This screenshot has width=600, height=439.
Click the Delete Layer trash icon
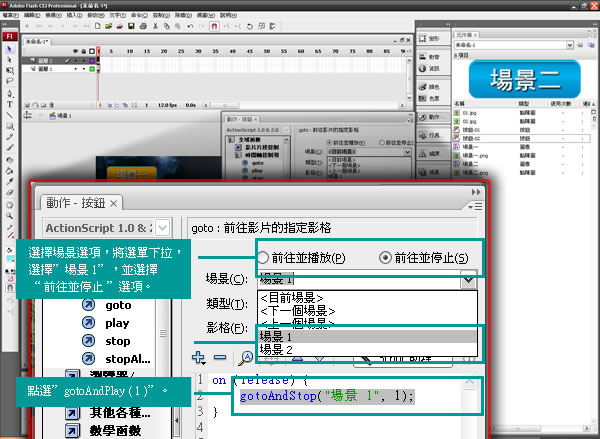pyautogui.click(x=52, y=105)
